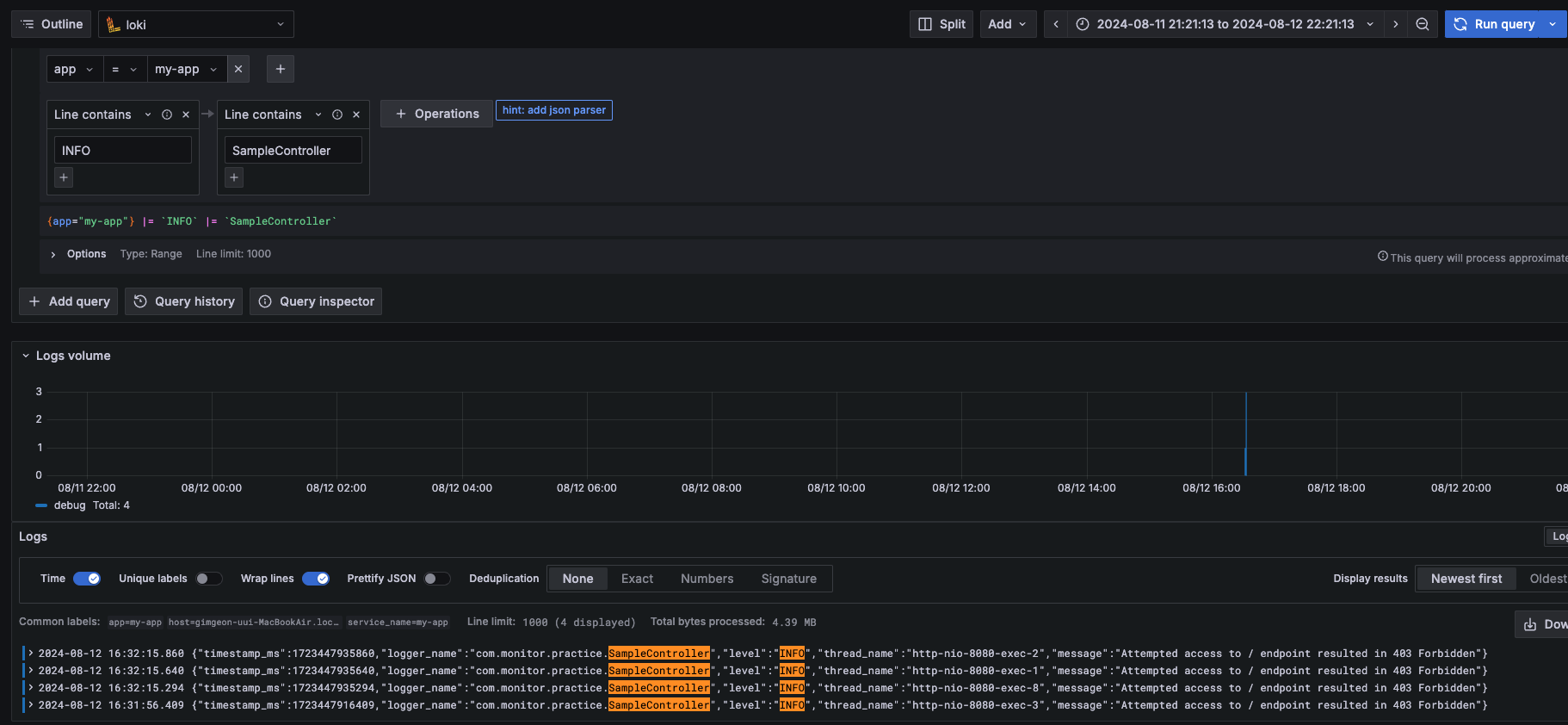Add a new Operations step
Viewport: 1568px width, 725px height.
436,114
